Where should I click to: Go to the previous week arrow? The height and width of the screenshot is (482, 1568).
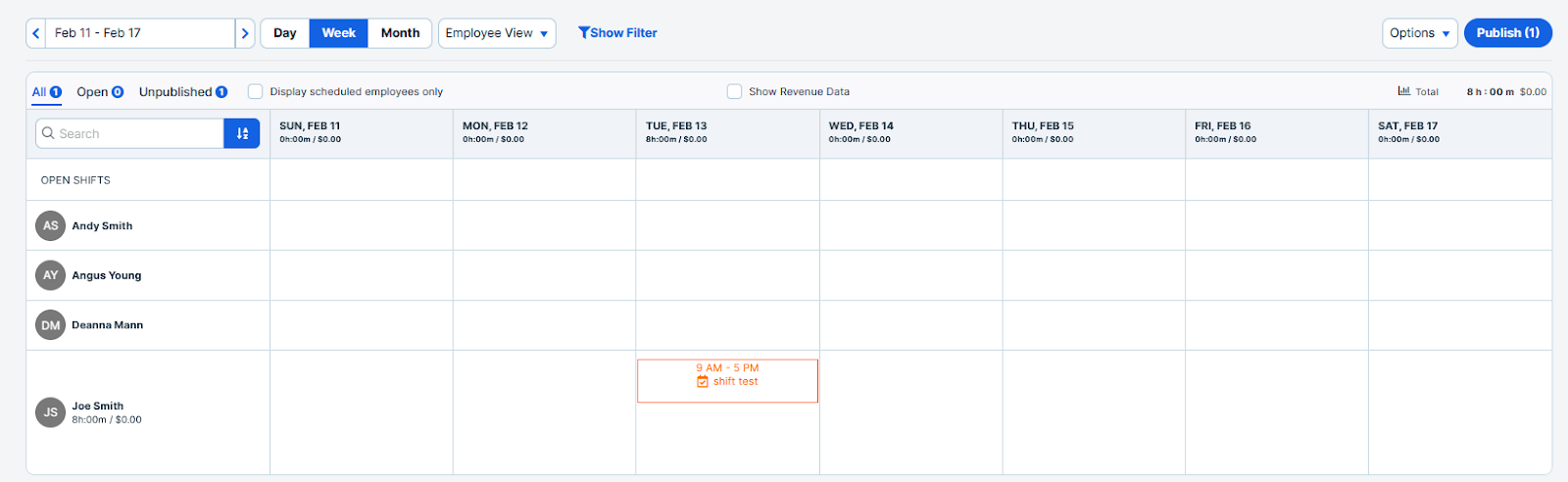coord(36,33)
